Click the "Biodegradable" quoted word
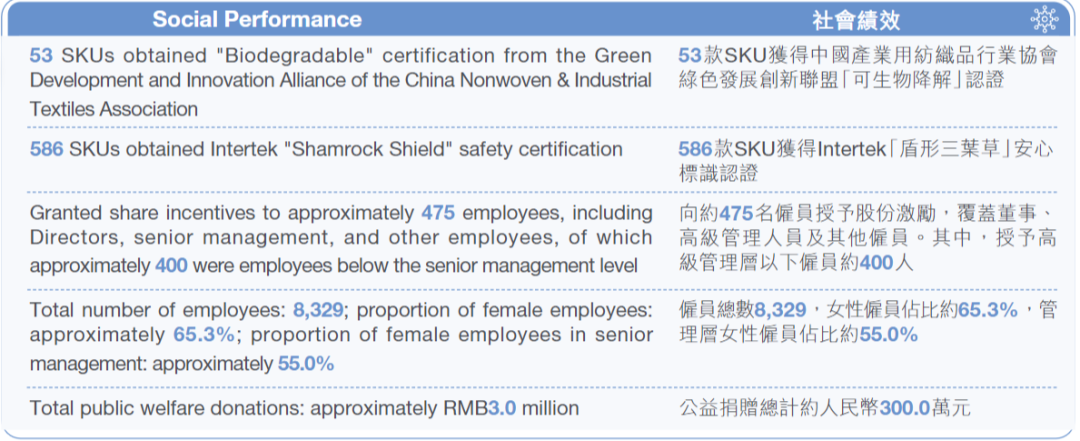The width and height of the screenshot is (1080, 441). (293, 55)
